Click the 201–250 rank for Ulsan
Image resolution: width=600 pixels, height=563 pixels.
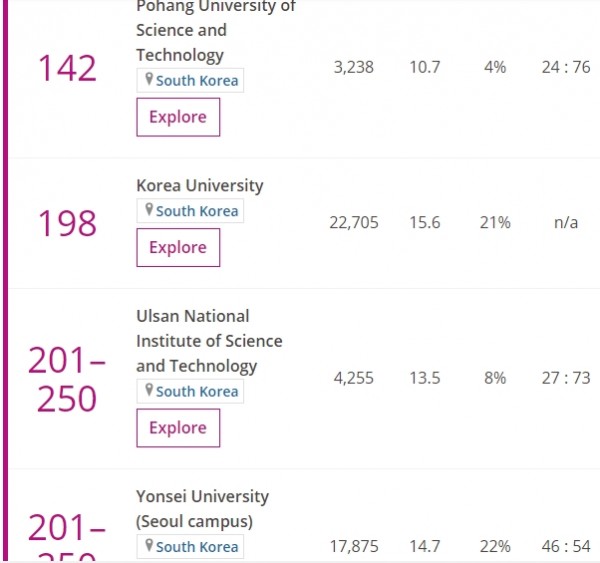click(x=67, y=379)
